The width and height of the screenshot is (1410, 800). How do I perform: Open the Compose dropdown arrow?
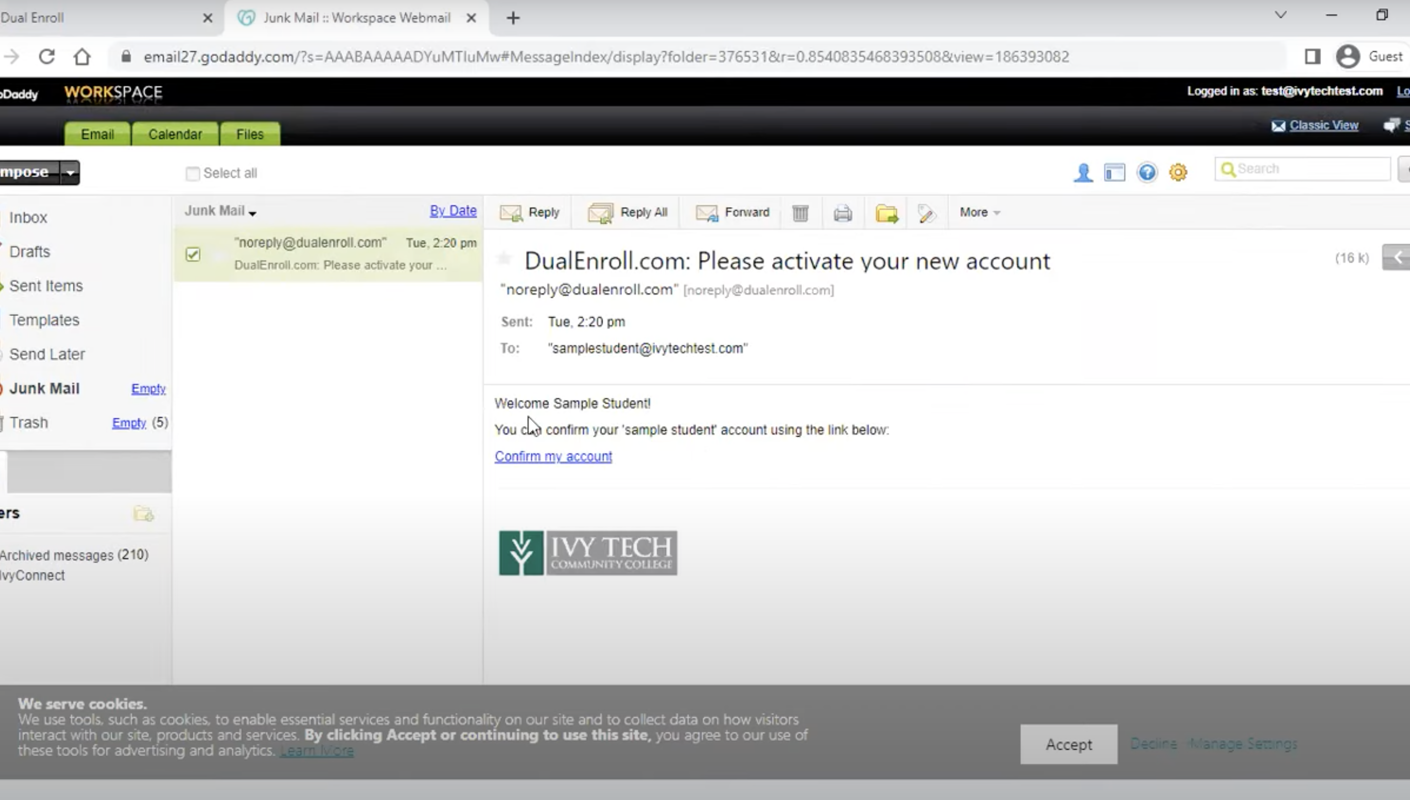click(x=70, y=173)
